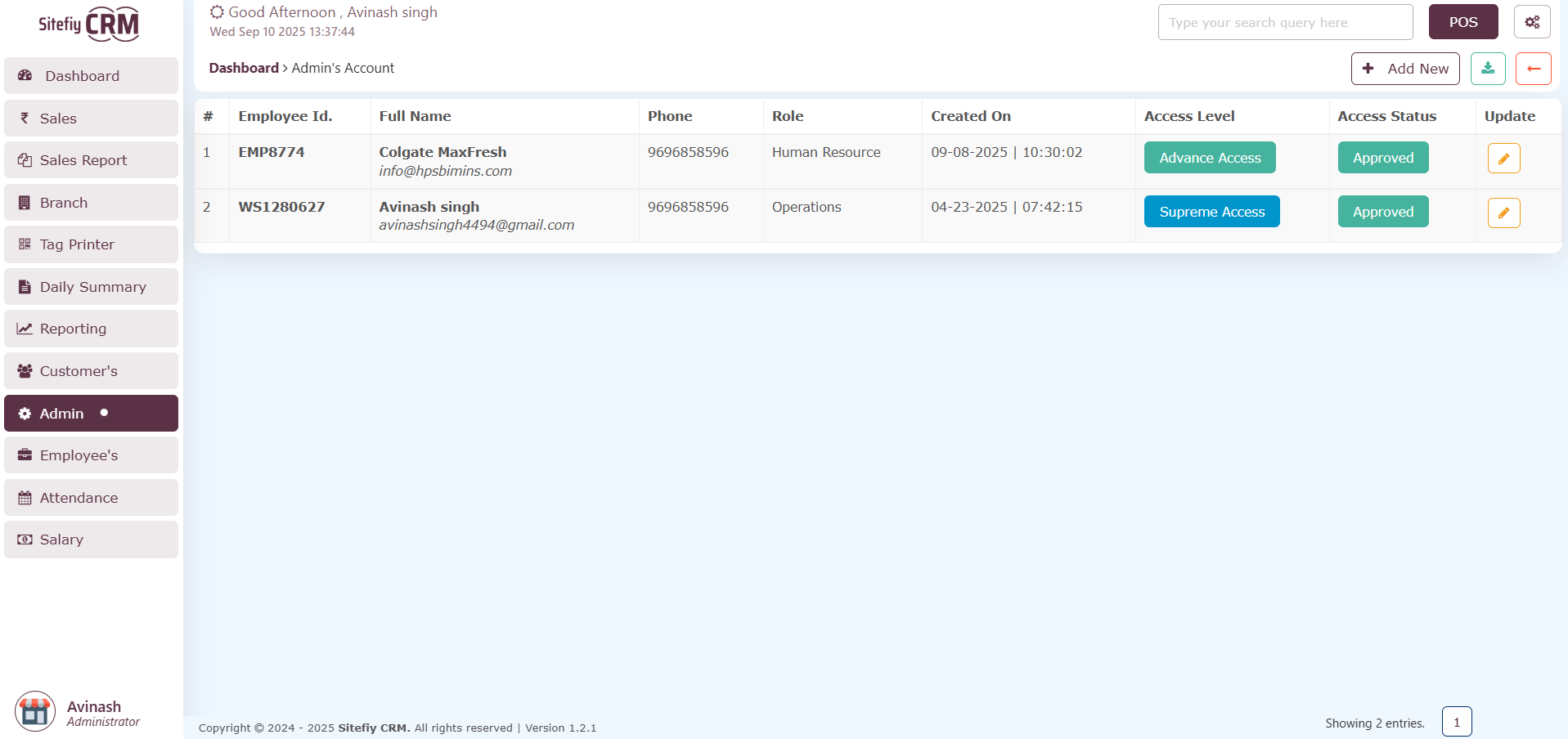This screenshot has height=739, width=1568.
Task: Click the POS button
Action: [1462, 22]
